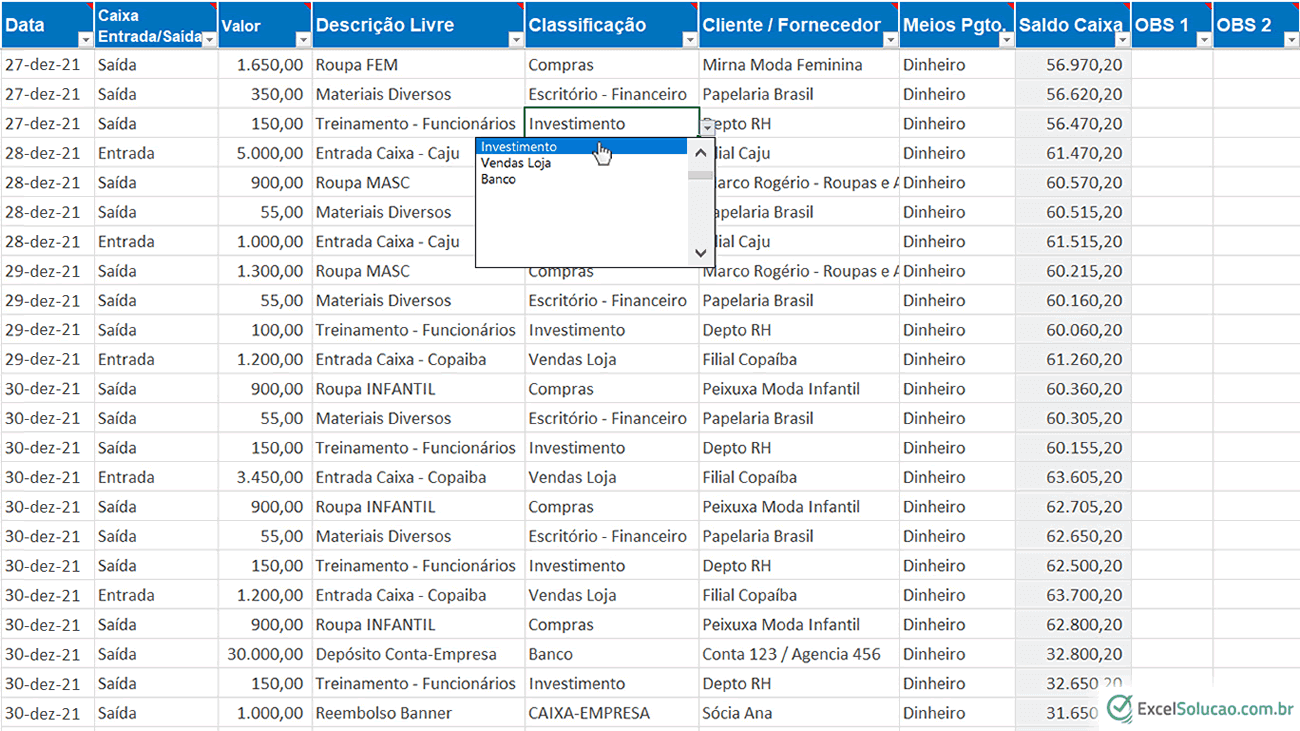
Task: Open the Valor column filter dropdown
Action: point(303,40)
